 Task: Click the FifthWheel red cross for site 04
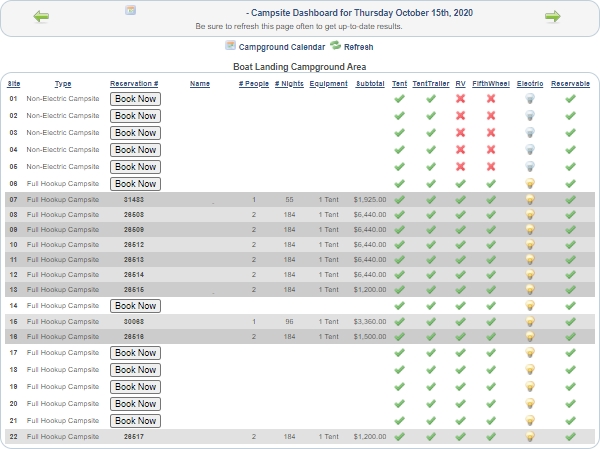[x=491, y=150]
